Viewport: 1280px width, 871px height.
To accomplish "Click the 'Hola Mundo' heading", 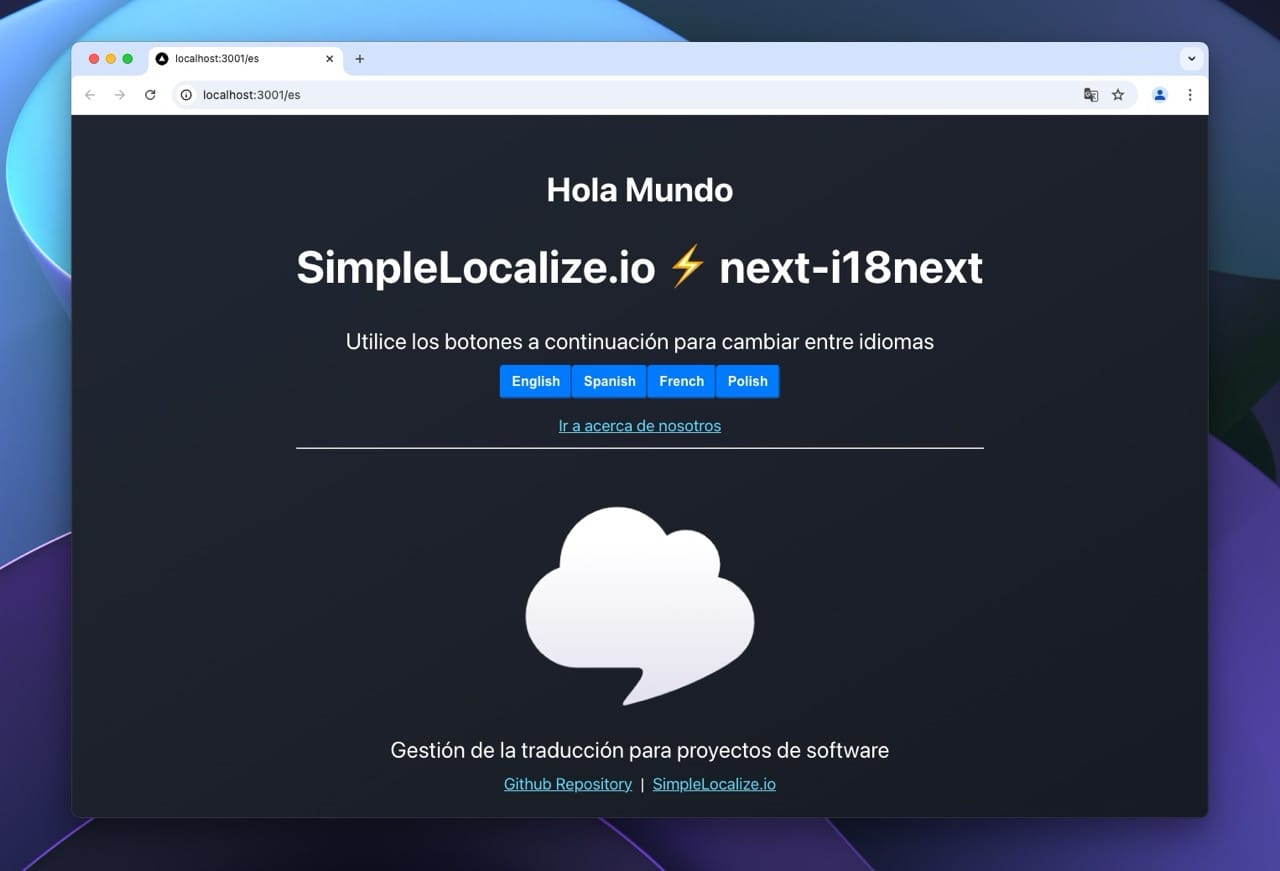I will click(x=640, y=190).
